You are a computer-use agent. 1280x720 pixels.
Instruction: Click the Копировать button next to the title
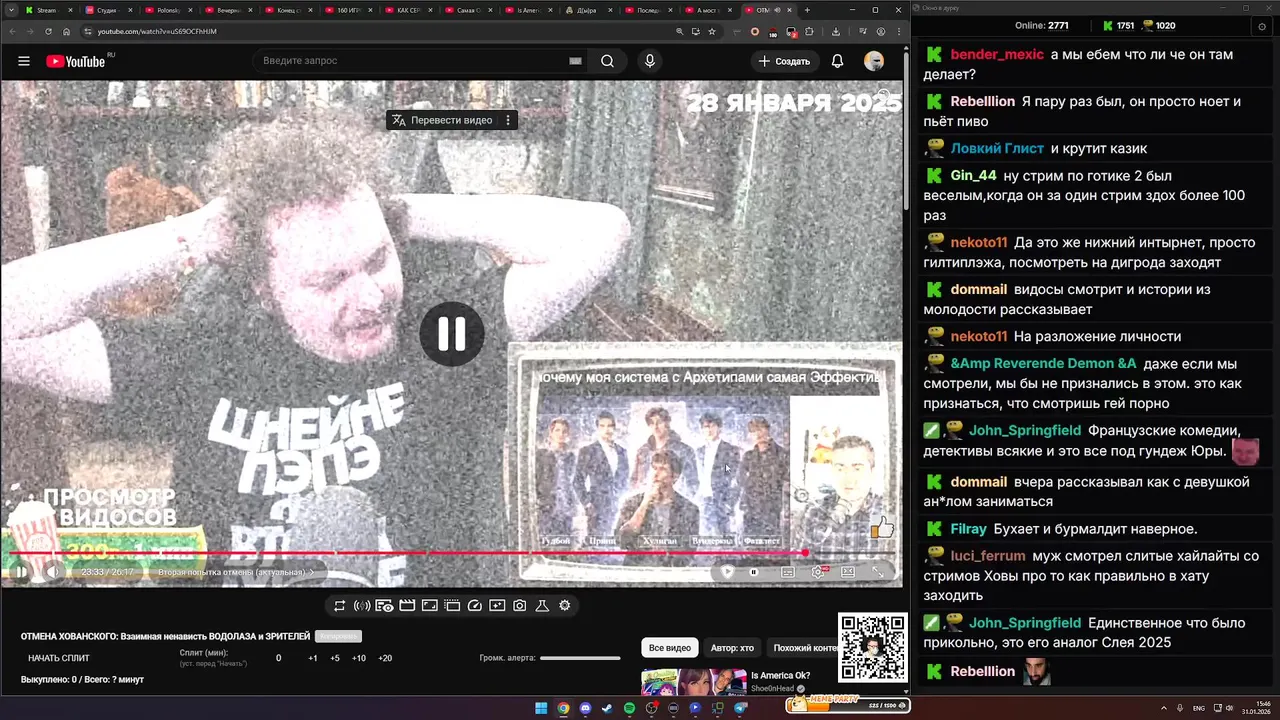338,636
